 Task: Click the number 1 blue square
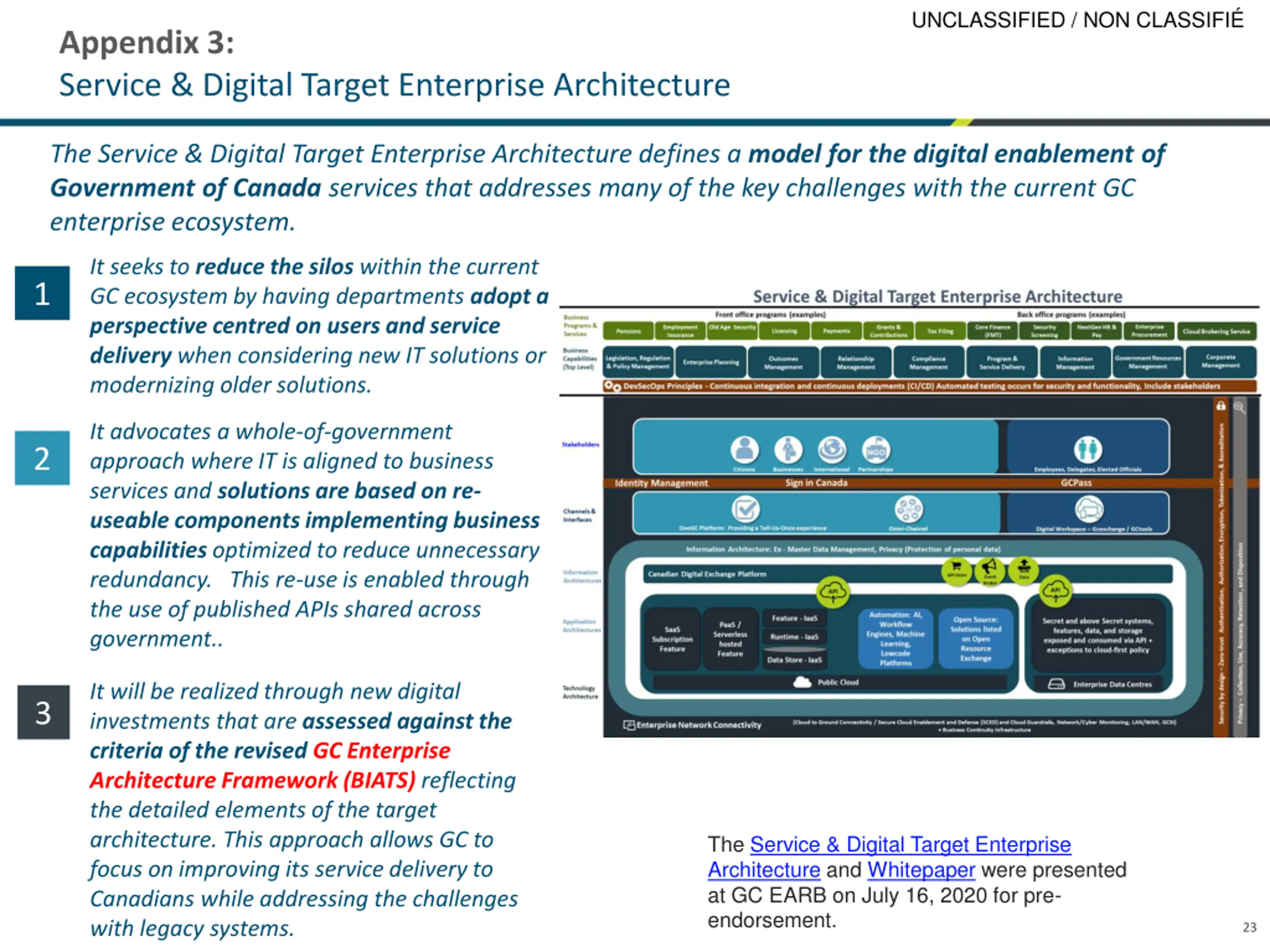click(43, 293)
